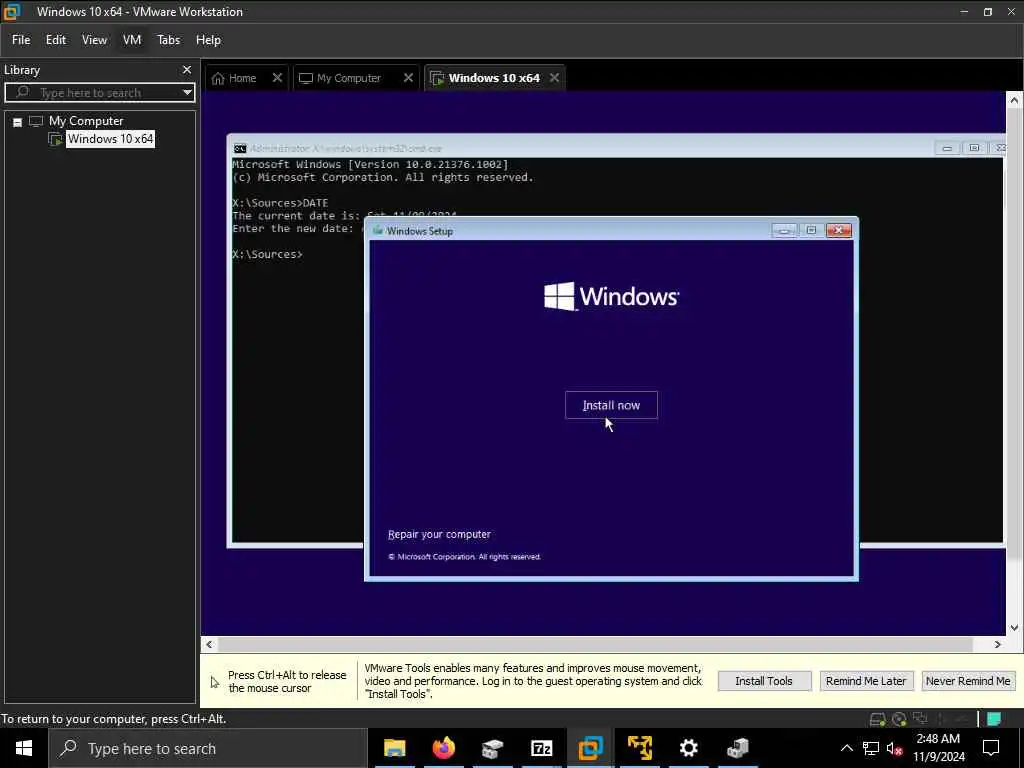Viewport: 1024px width, 768px height.
Task: Open the Edit menu
Action: click(x=56, y=40)
